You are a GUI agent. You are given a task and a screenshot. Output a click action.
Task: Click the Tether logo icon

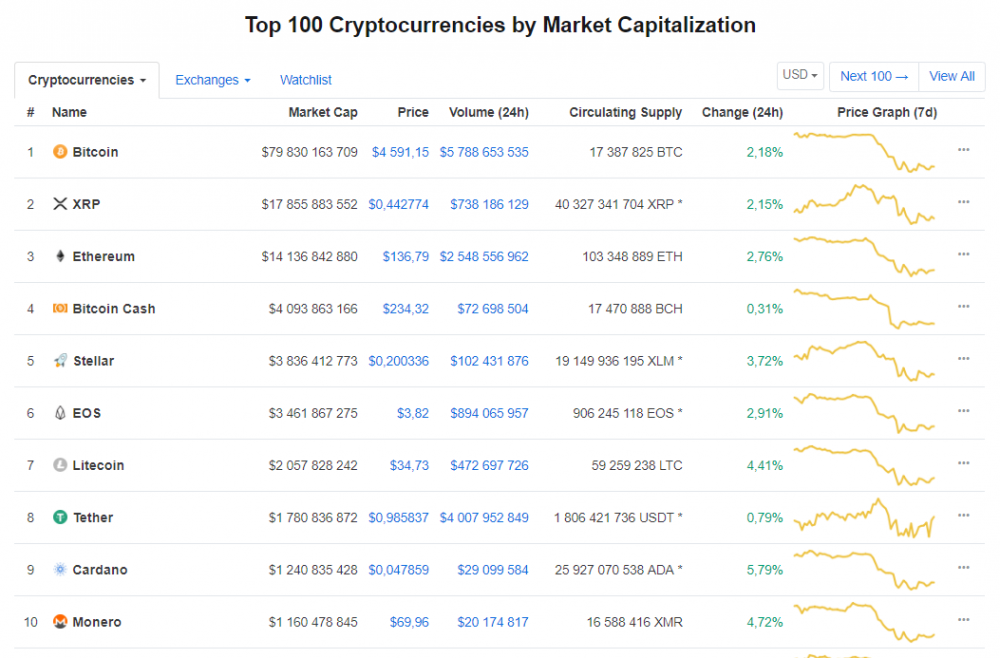[x=60, y=517]
